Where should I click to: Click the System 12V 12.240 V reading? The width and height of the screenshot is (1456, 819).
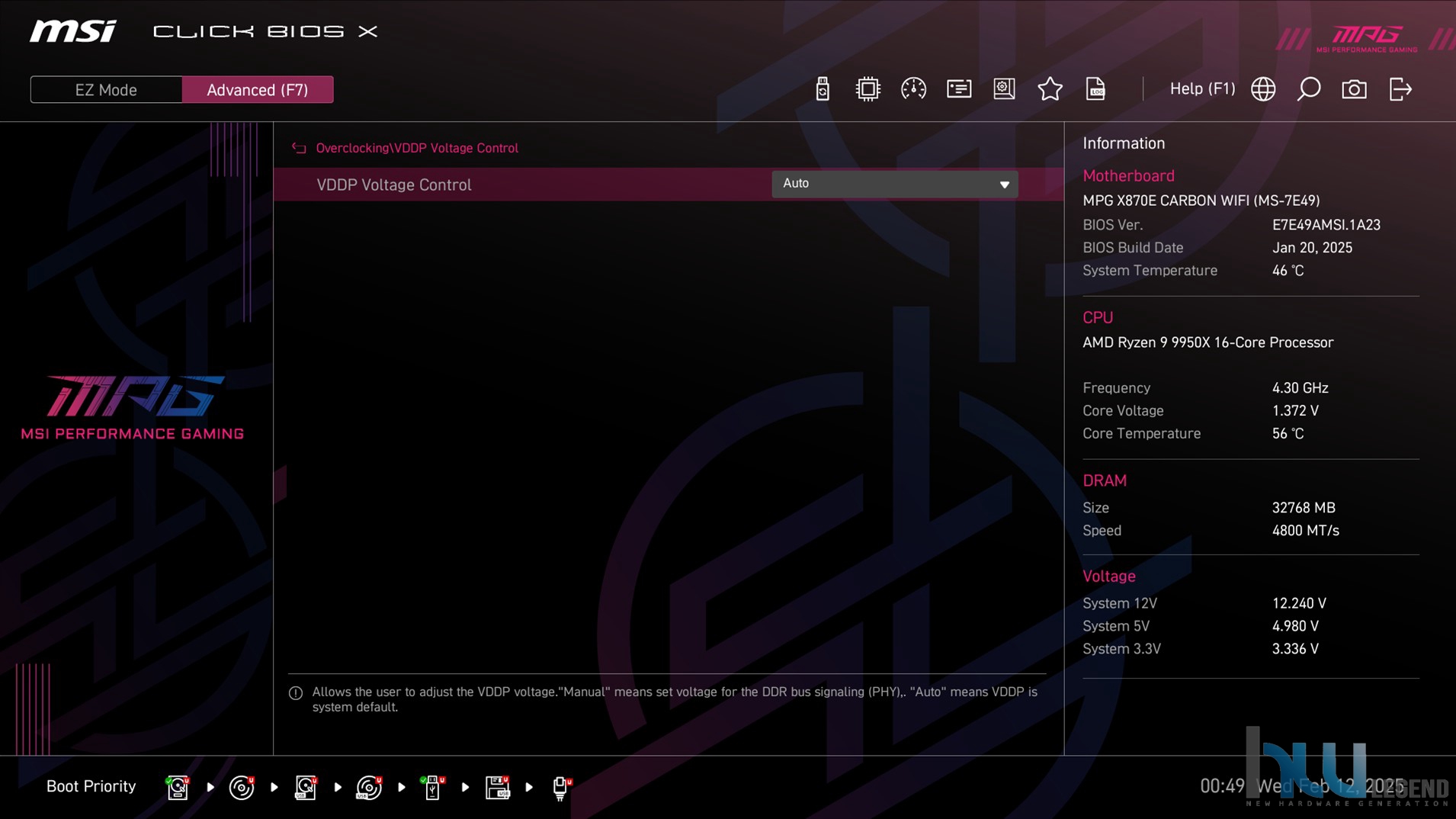[1299, 603]
